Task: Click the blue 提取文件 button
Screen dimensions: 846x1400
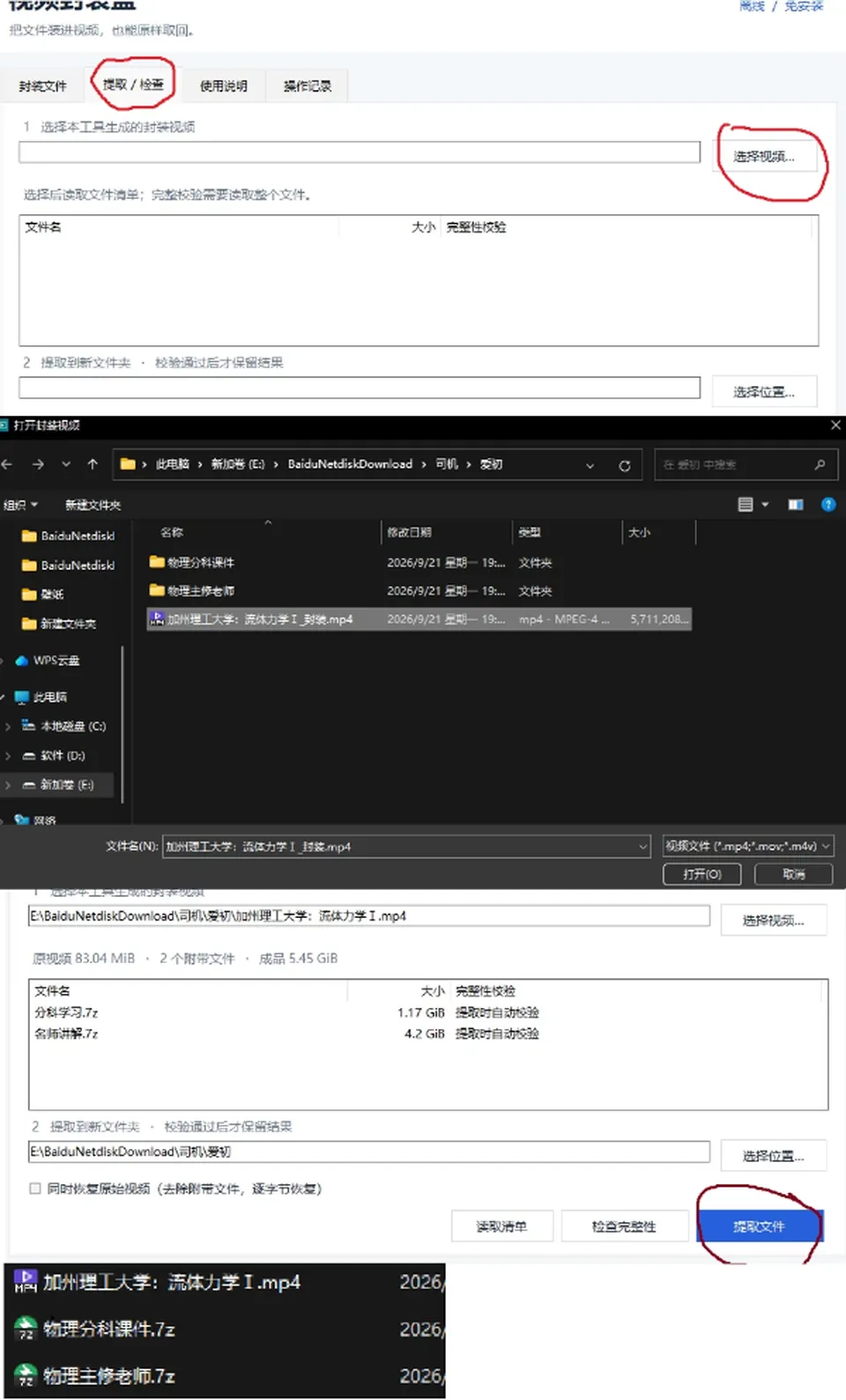Action: (x=759, y=1226)
